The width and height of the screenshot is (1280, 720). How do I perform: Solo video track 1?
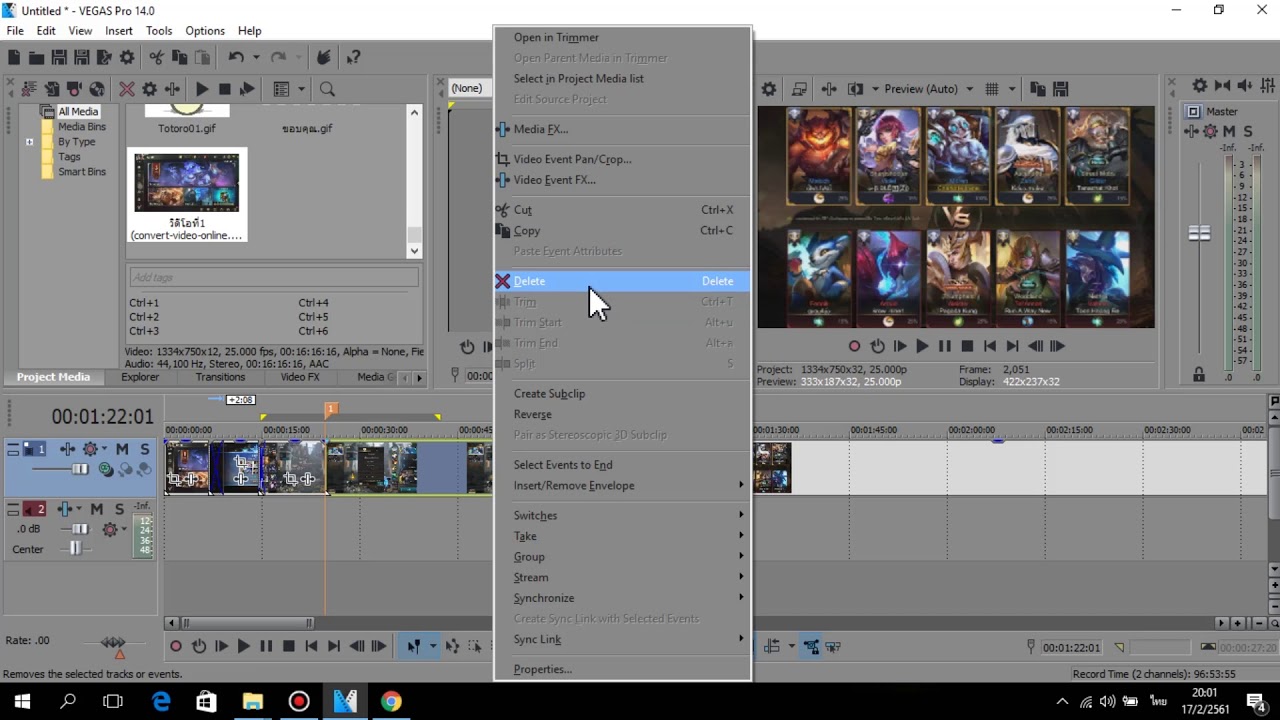tap(145, 449)
